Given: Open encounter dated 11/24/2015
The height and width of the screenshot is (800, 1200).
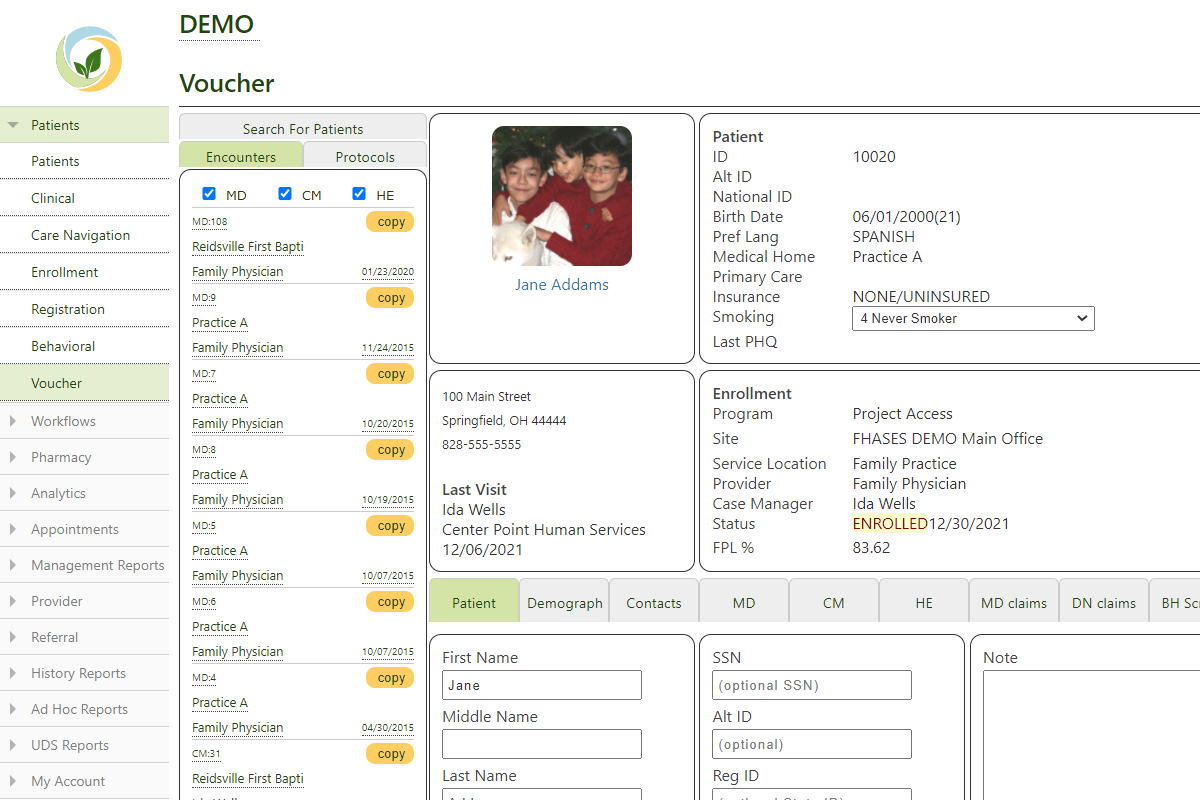Looking at the screenshot, I should click(388, 348).
